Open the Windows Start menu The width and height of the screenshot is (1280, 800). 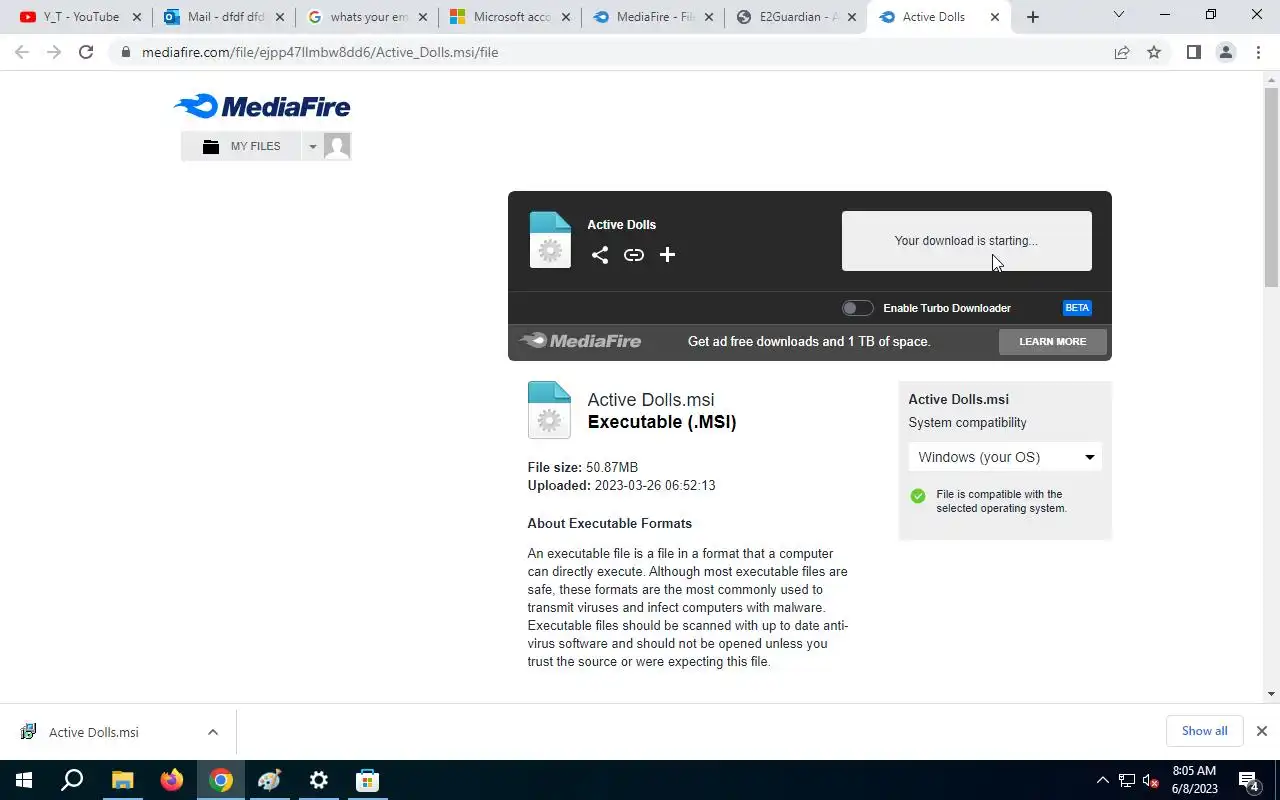[x=24, y=780]
